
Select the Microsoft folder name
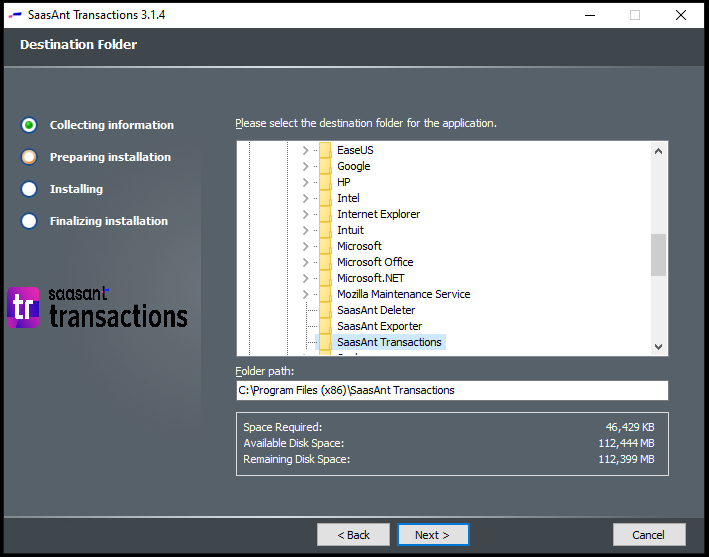pos(359,246)
